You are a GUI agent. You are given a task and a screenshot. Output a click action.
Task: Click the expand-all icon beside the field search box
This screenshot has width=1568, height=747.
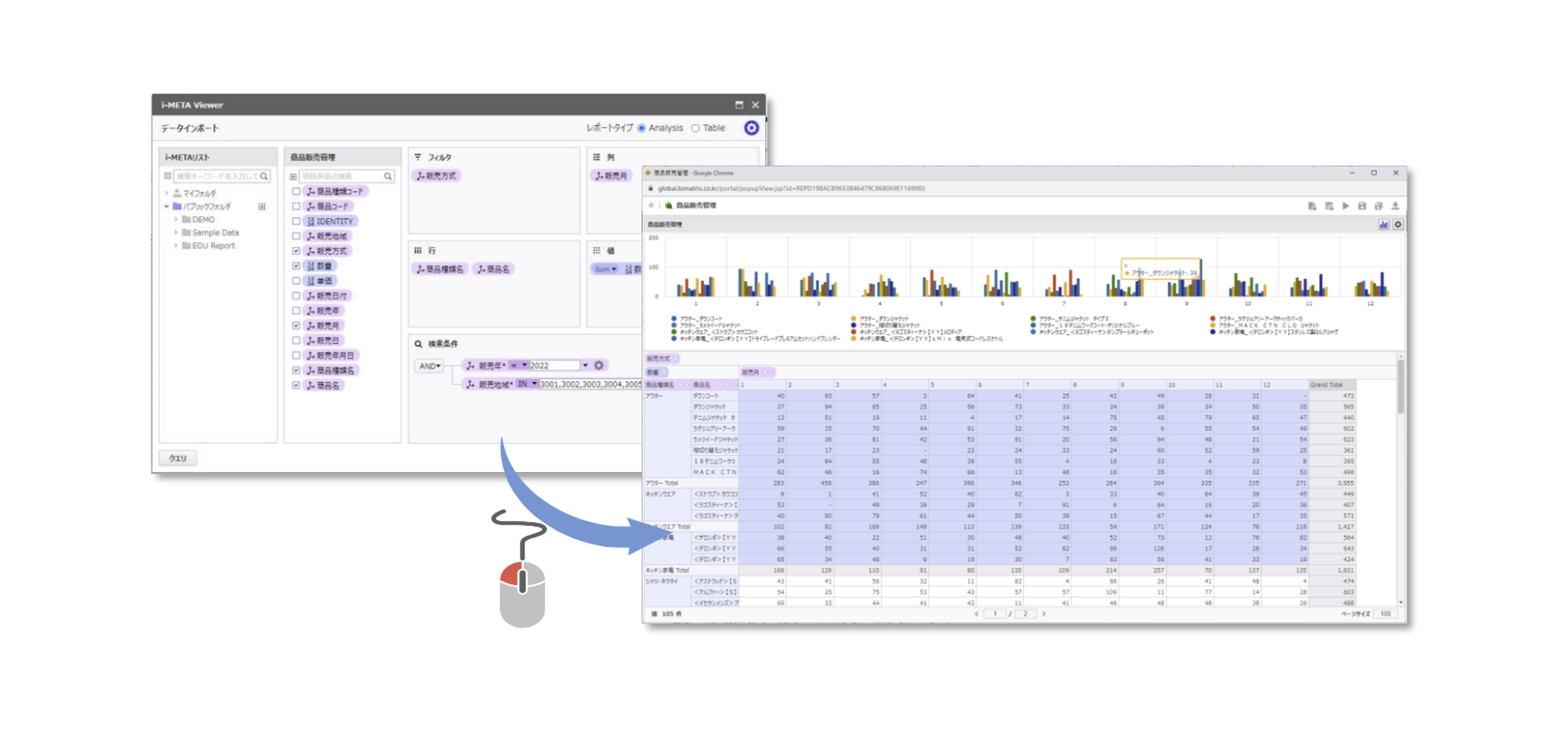(293, 177)
